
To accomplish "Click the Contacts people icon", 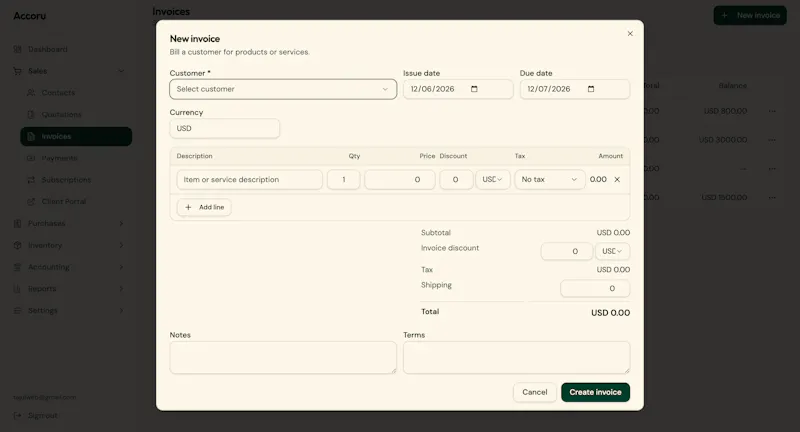I will pyautogui.click(x=31, y=93).
